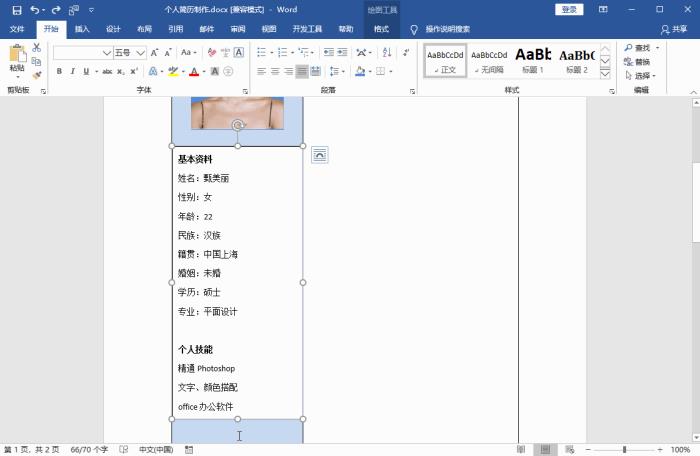
Task: Open the font size dropdown
Action: coord(140,52)
